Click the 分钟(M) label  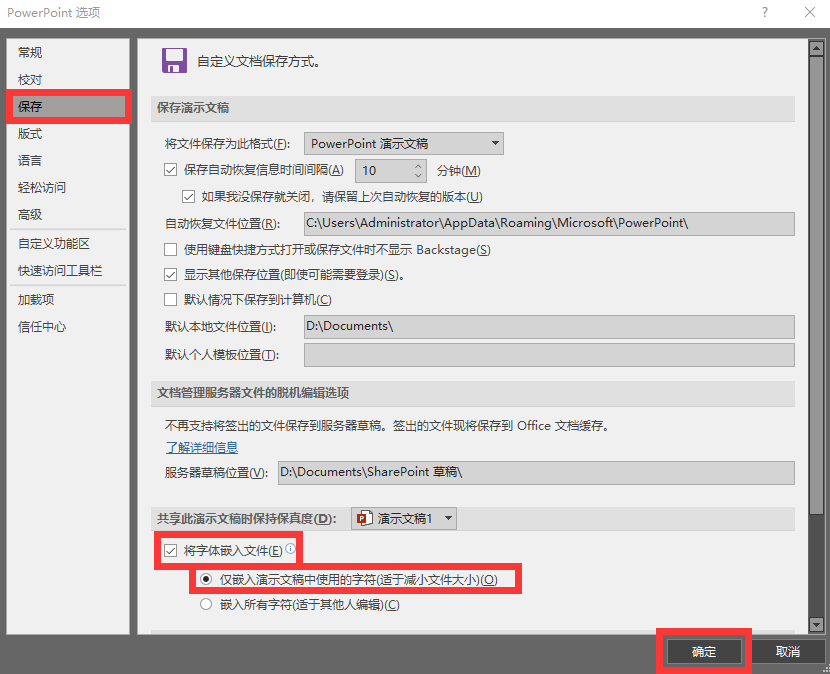point(458,170)
